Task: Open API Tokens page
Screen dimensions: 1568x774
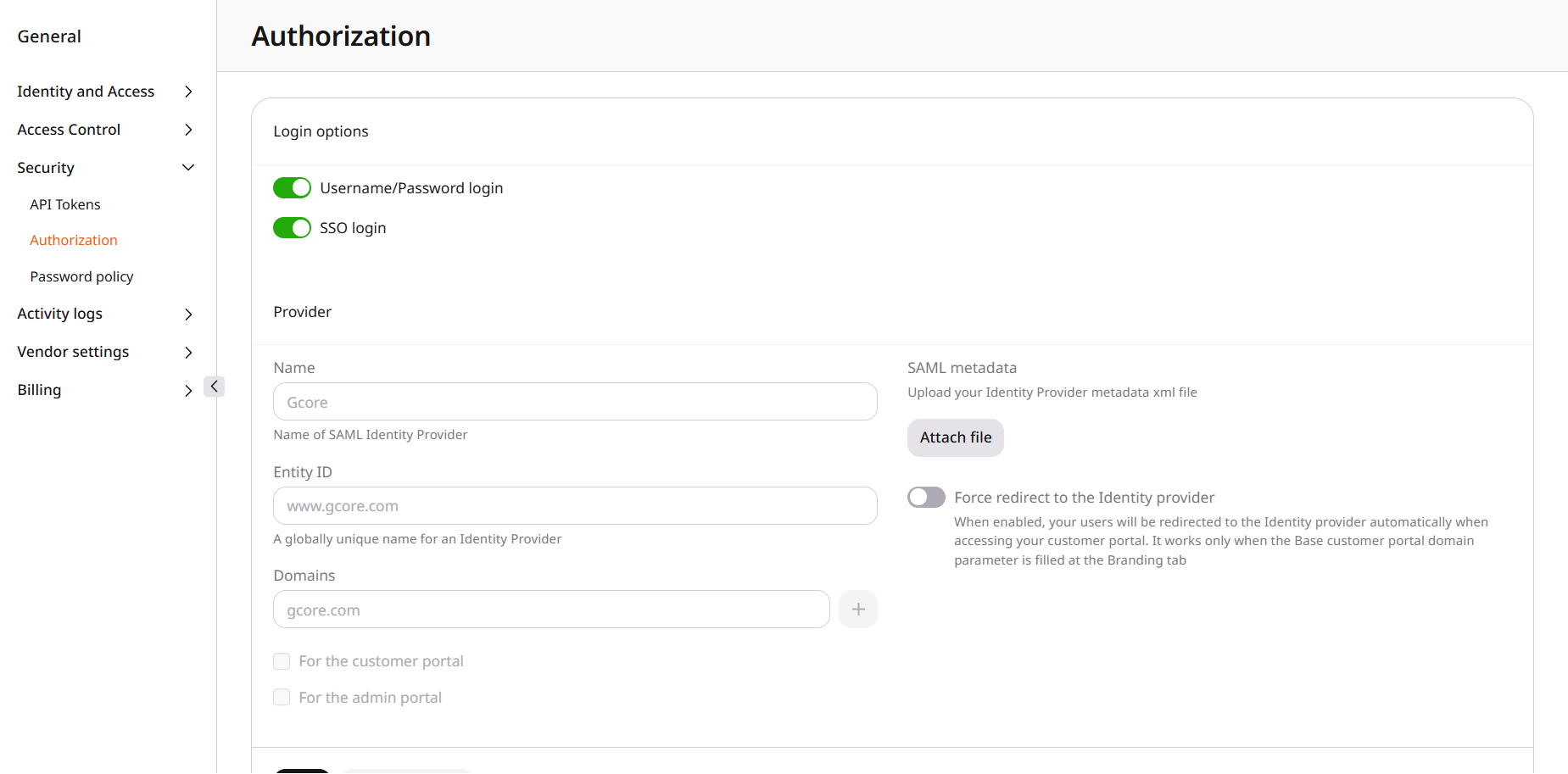Action: tap(65, 204)
